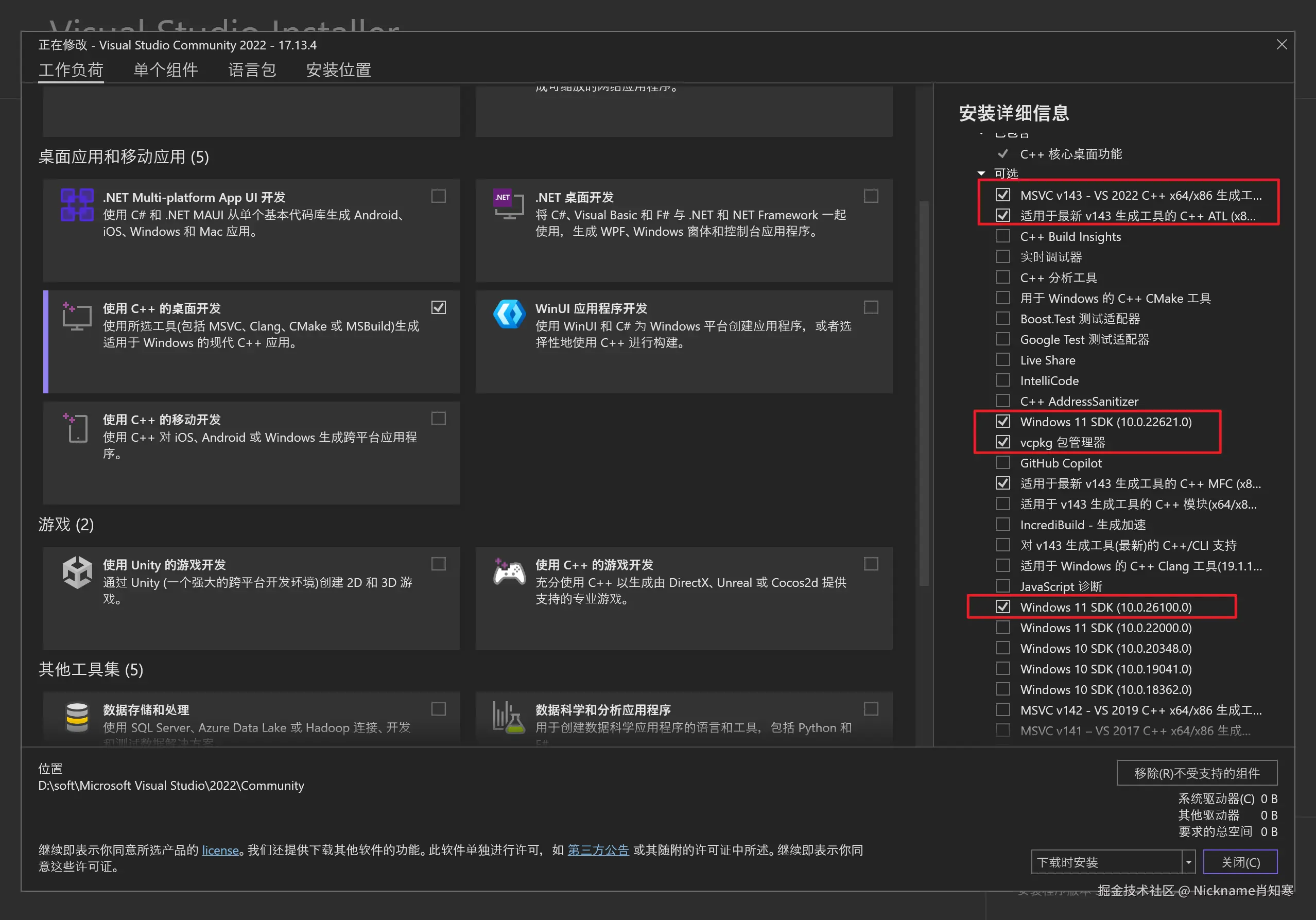Click the Unity game development cube icon
Viewport: 1316px width, 920px height.
[77, 572]
